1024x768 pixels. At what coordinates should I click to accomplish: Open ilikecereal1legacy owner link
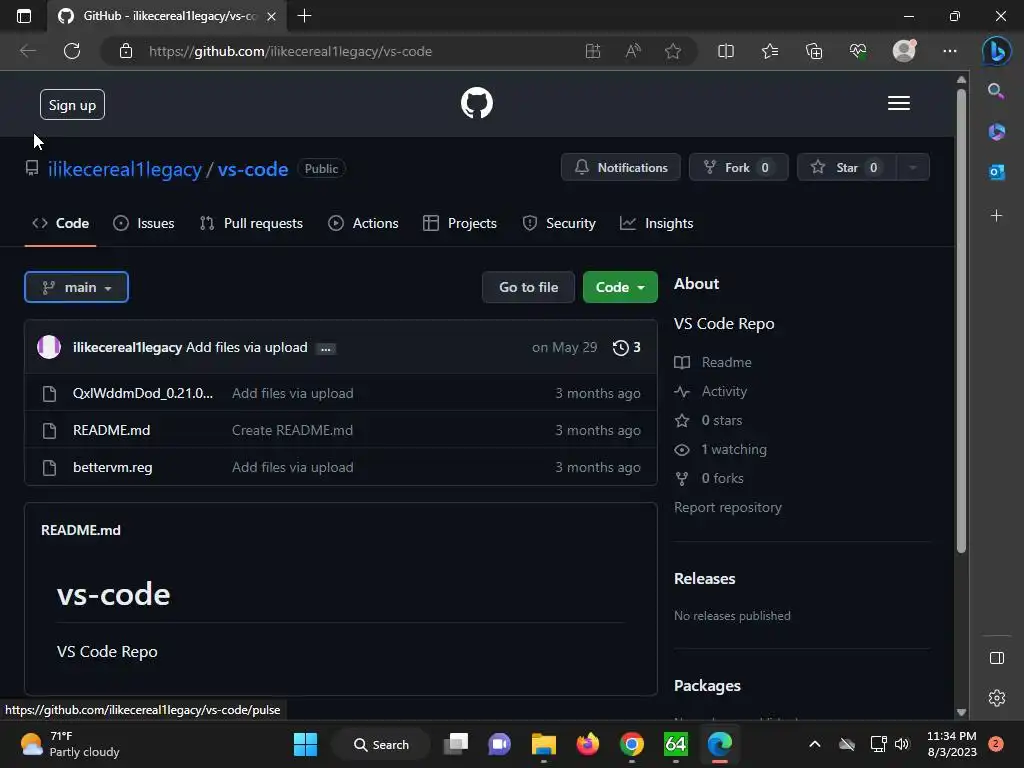(x=125, y=169)
